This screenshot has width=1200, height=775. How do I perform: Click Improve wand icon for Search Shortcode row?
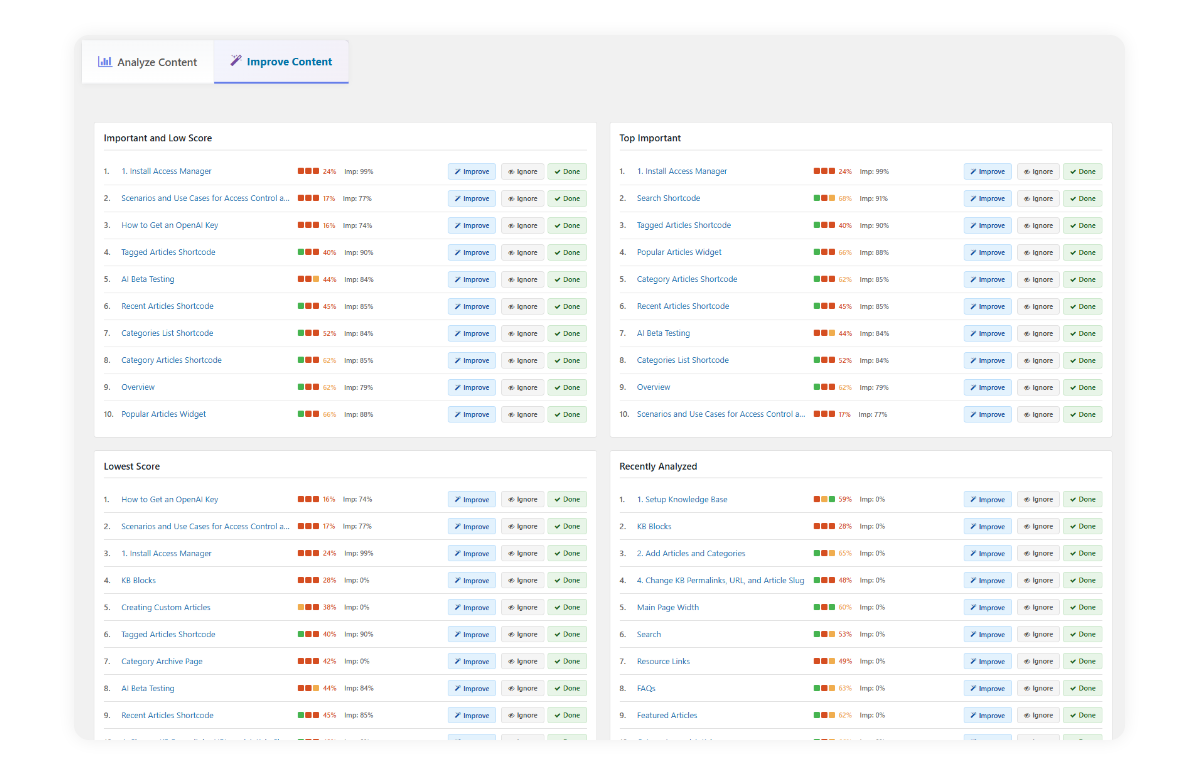972,199
